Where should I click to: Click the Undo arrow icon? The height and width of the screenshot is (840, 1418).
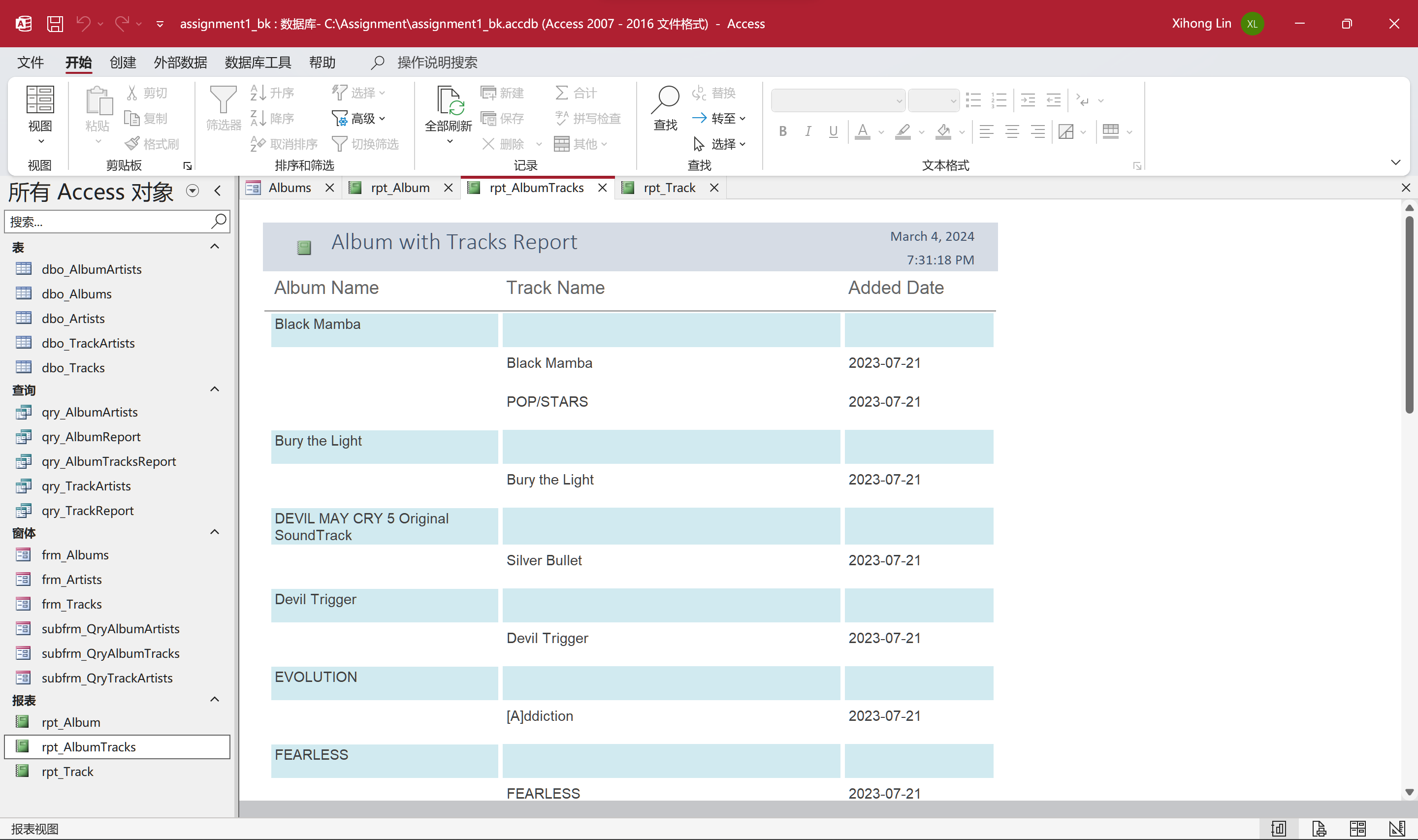[83, 24]
